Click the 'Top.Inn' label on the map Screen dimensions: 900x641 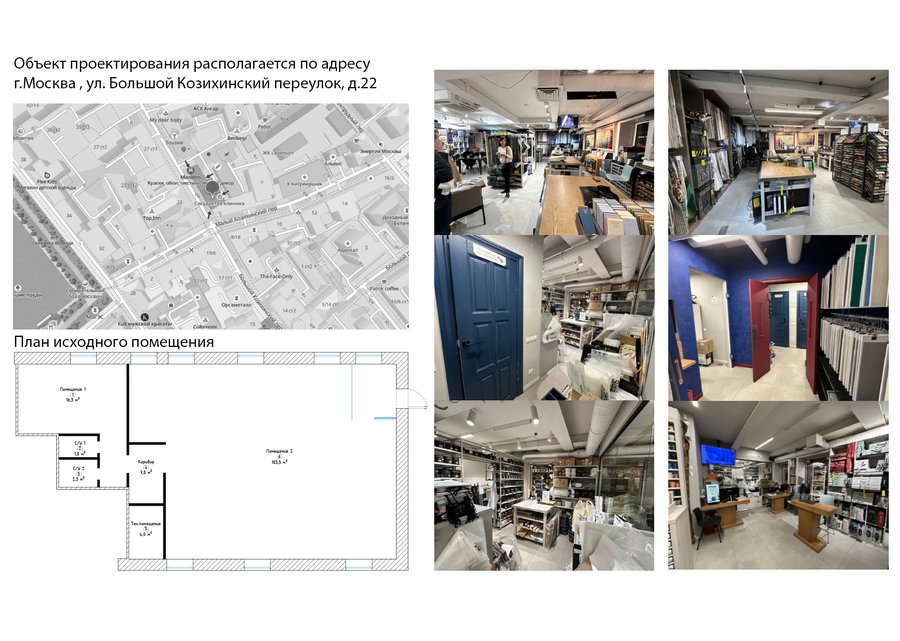pyautogui.click(x=152, y=217)
